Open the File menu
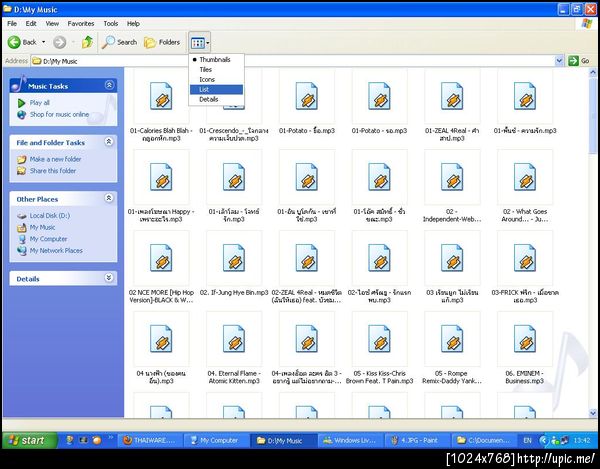The height and width of the screenshot is (469, 600). [12, 23]
